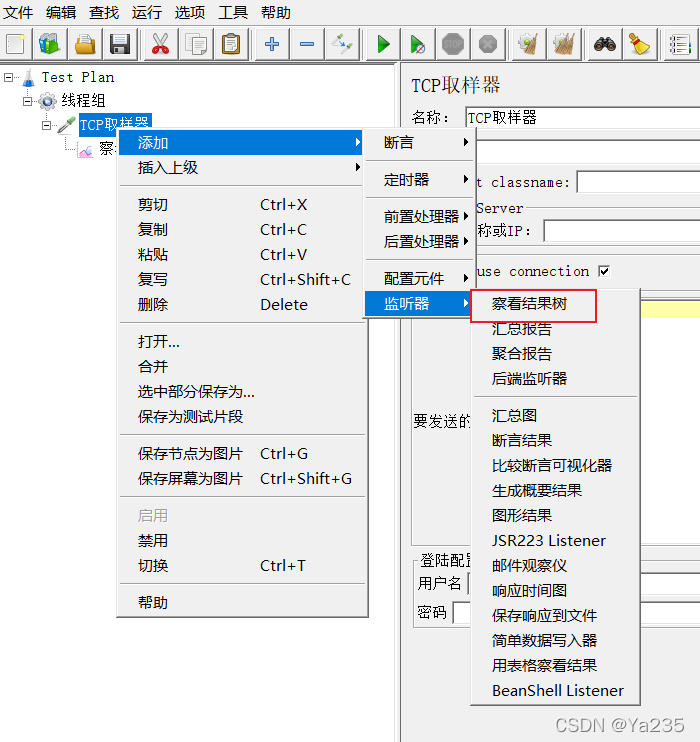Click the Stop sign icon

pos(452,44)
